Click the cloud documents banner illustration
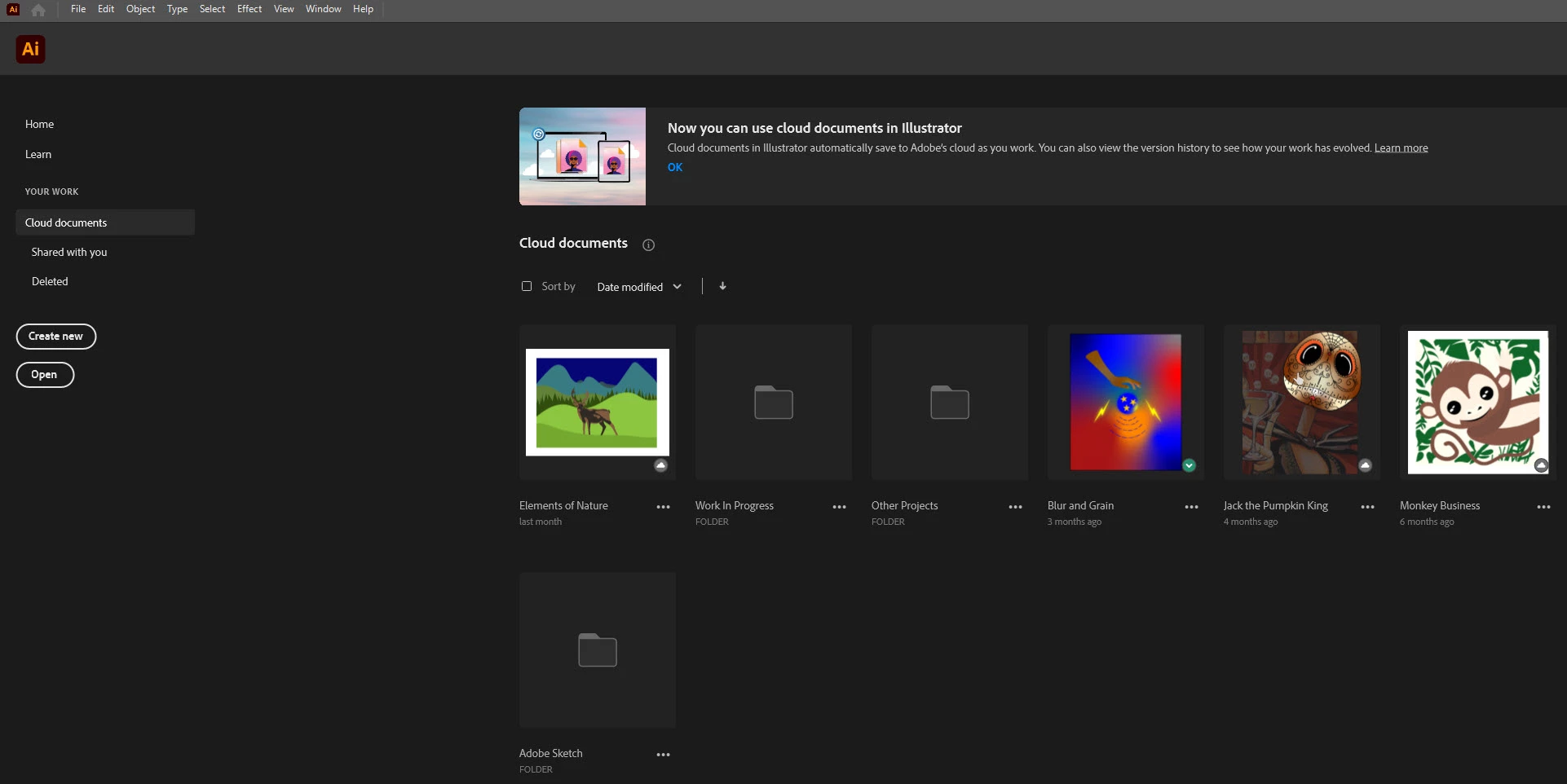The width and height of the screenshot is (1567, 784). (582, 156)
